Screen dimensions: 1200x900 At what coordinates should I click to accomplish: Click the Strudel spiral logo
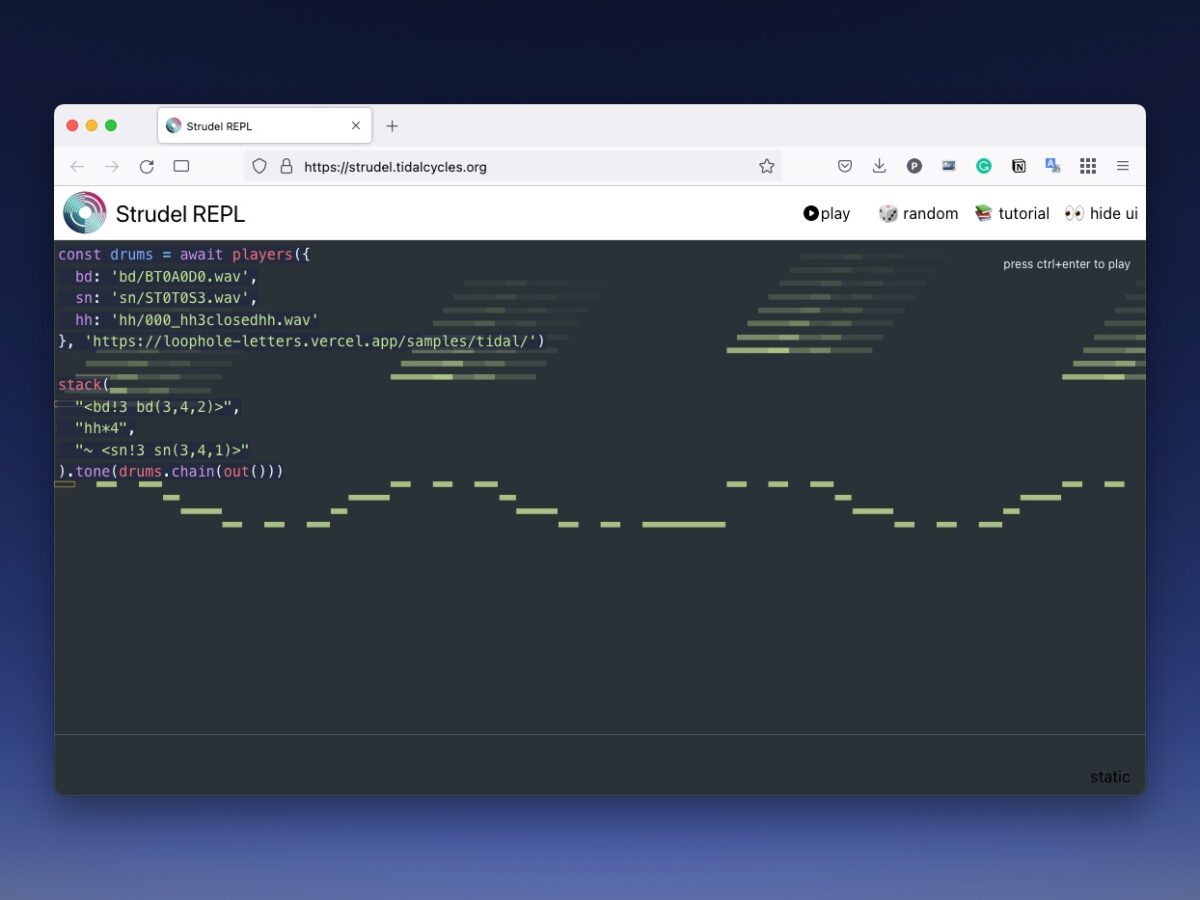84,213
